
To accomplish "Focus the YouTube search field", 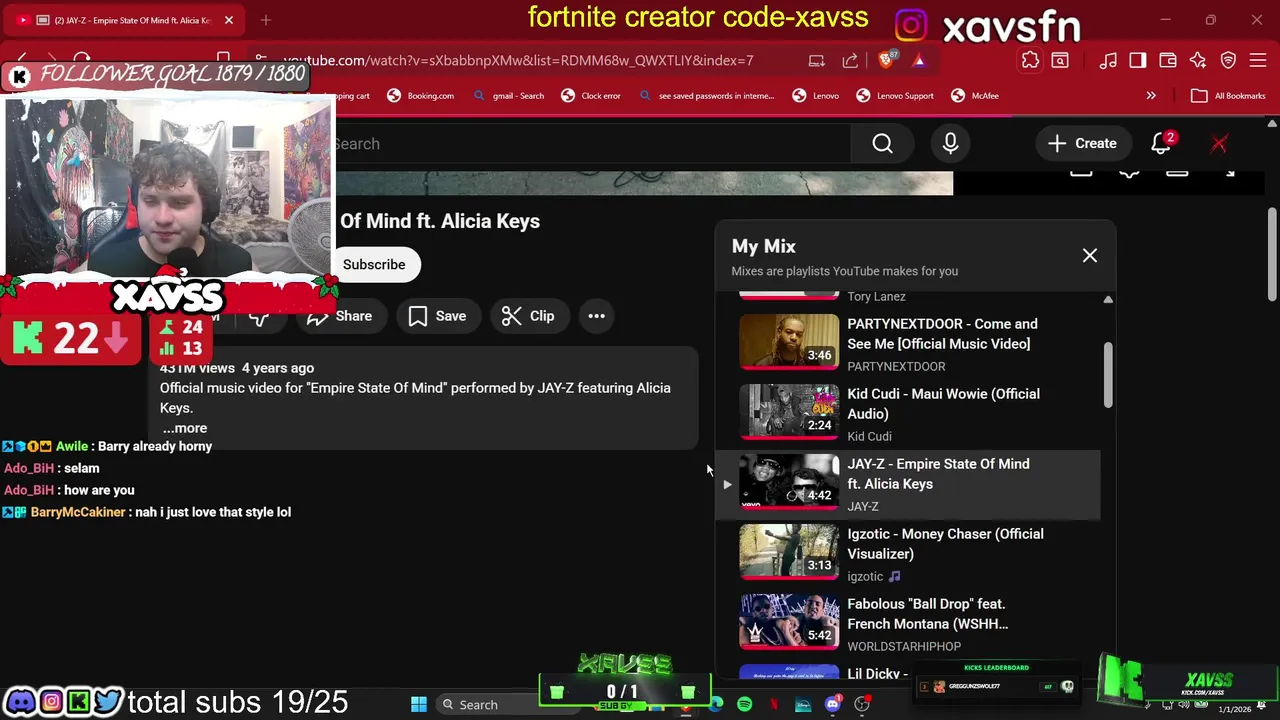I will click(593, 144).
